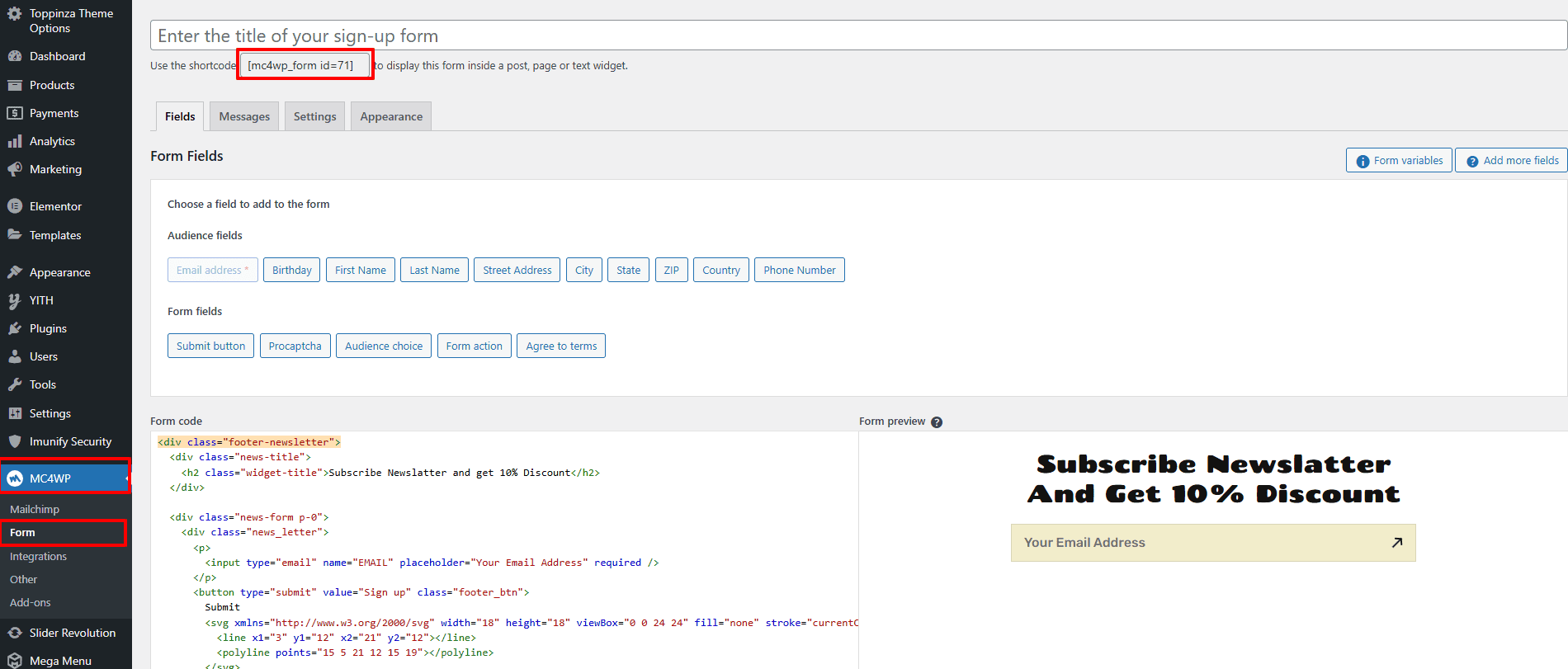
Task: Click the Analytics bar chart icon
Action: pos(15,141)
